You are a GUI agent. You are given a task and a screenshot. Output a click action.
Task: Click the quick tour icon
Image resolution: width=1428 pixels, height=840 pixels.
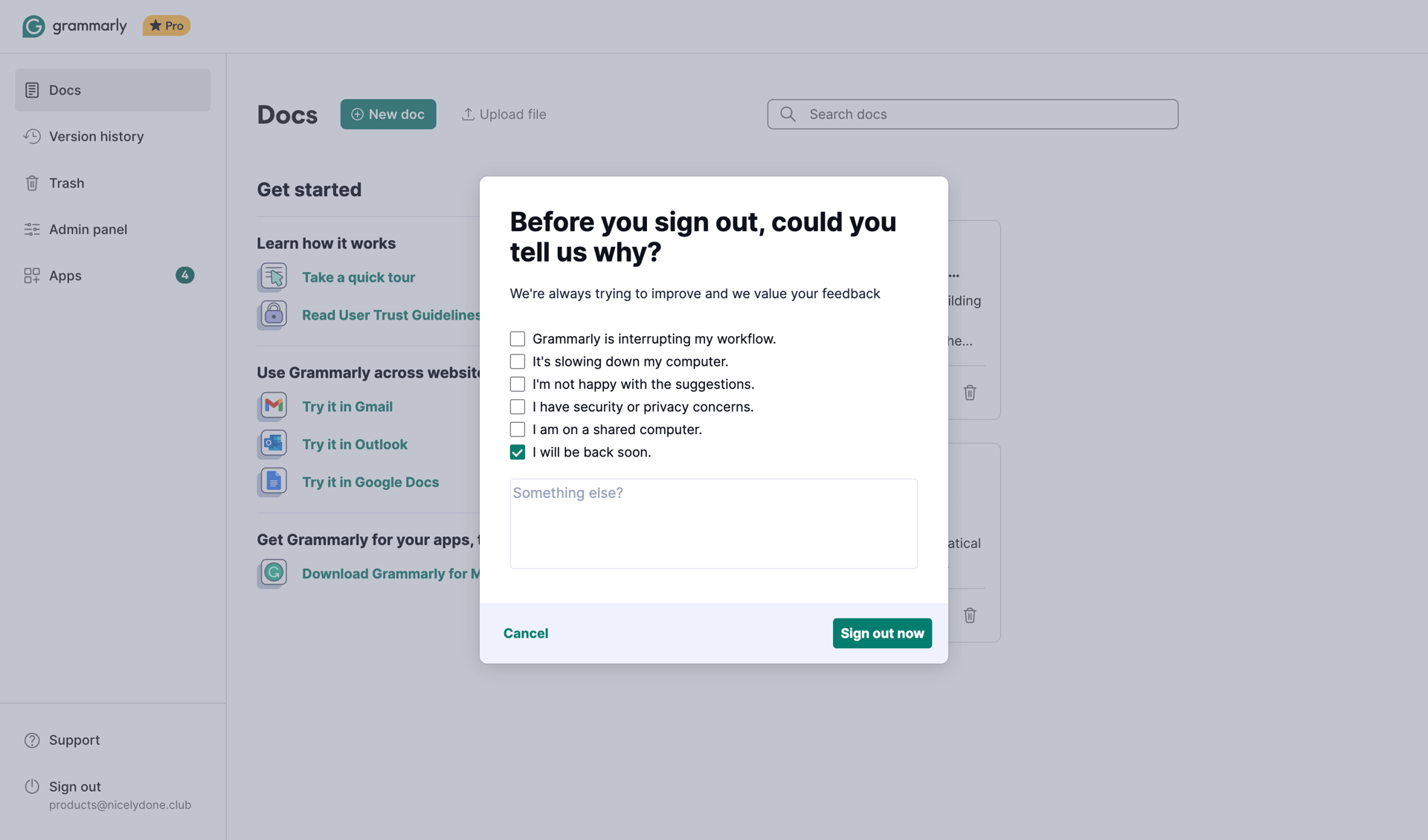272,277
